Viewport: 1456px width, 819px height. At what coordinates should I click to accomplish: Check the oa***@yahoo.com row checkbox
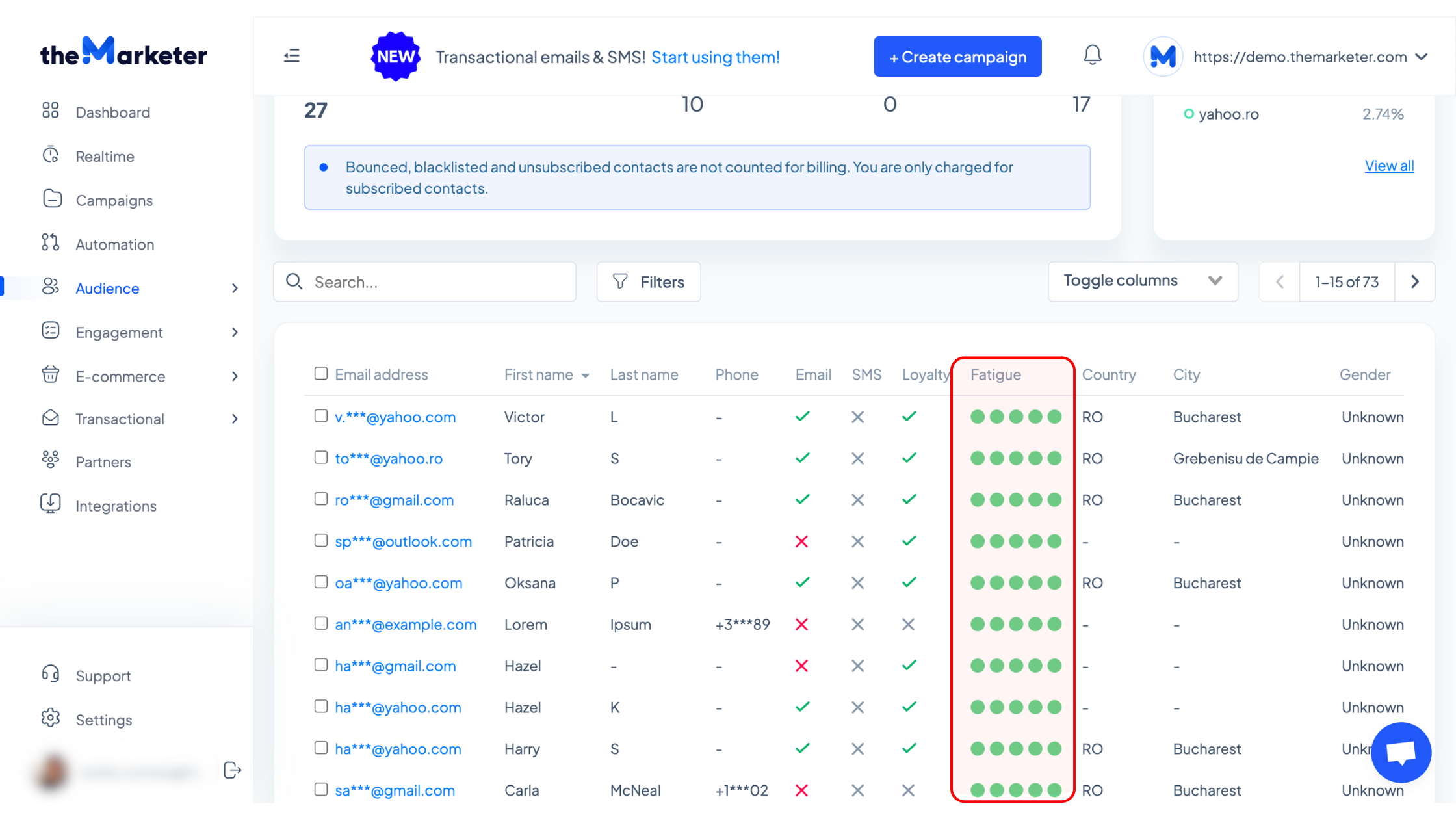coord(321,582)
